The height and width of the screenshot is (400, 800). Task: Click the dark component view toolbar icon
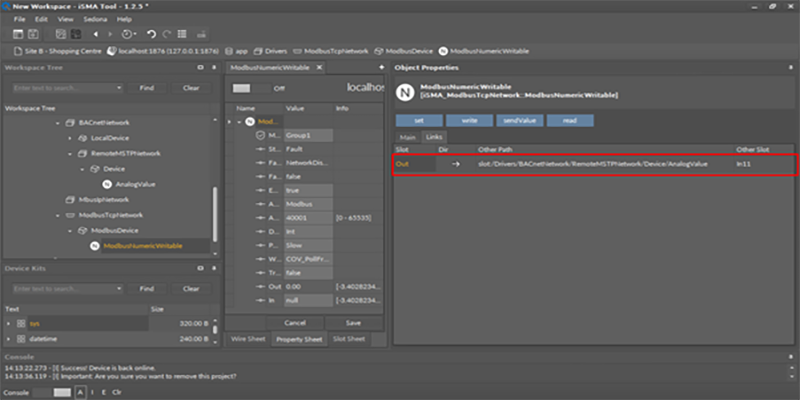click(76, 34)
